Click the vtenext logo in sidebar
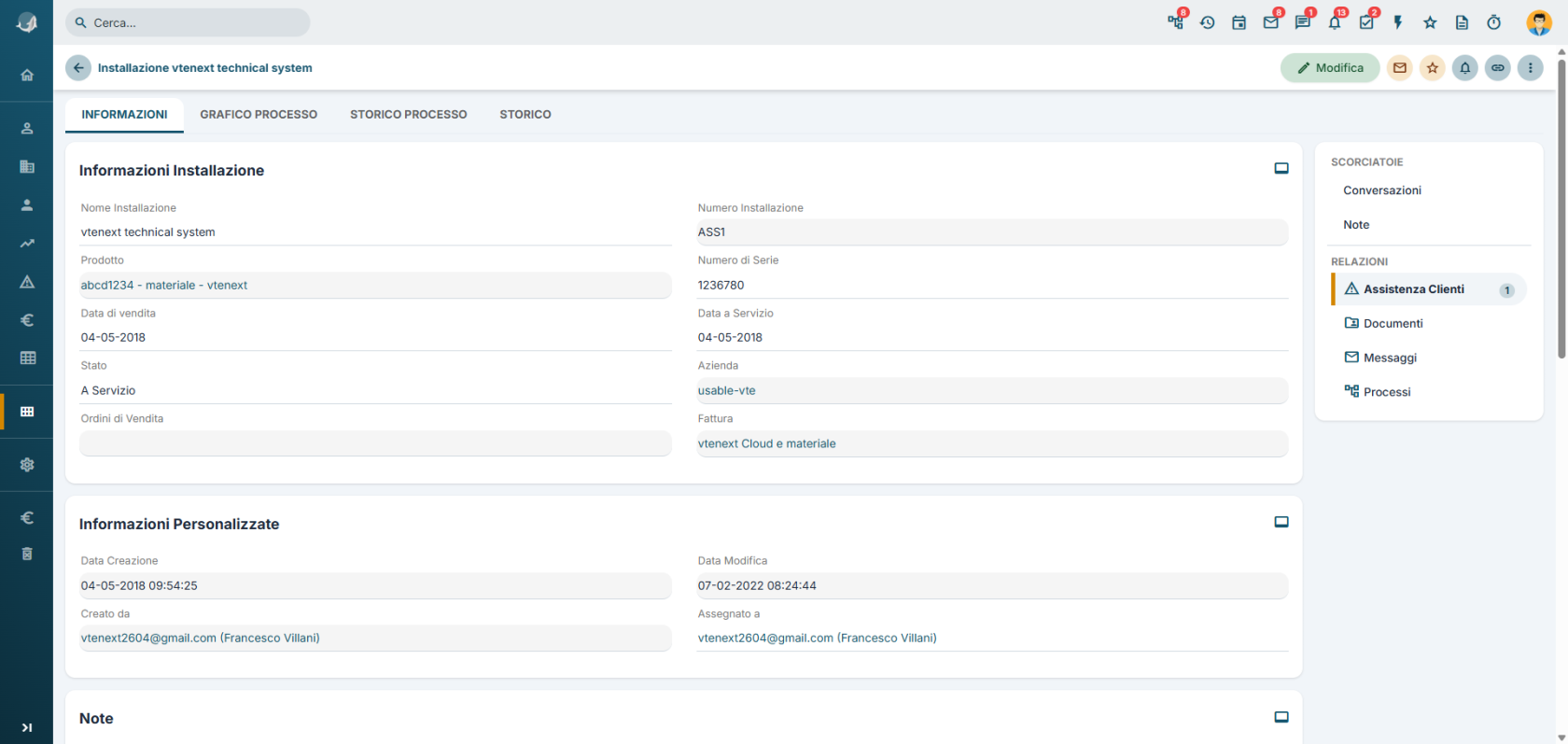 [x=27, y=23]
